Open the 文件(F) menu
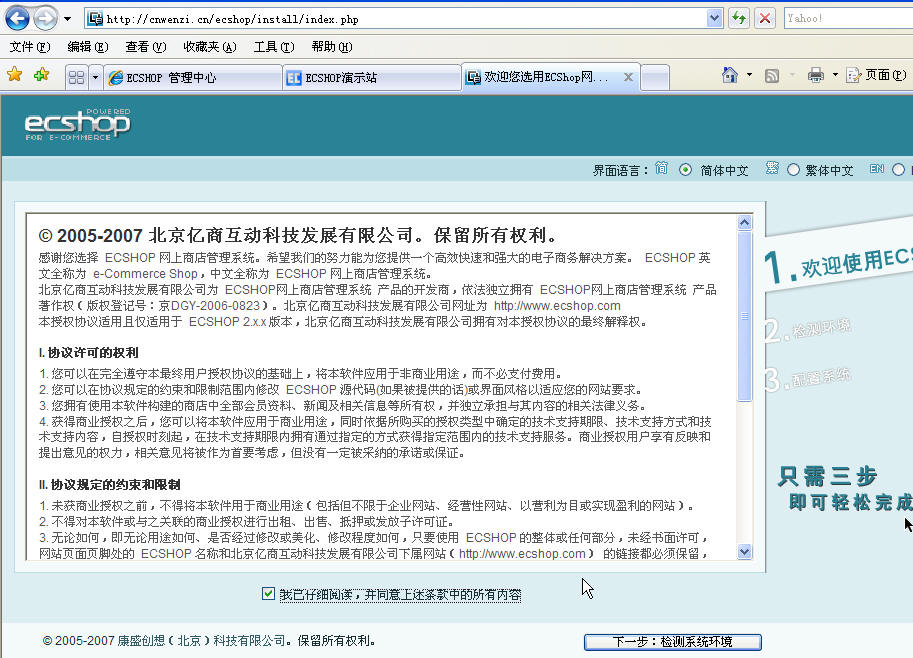The width and height of the screenshot is (913, 658). 30,47
